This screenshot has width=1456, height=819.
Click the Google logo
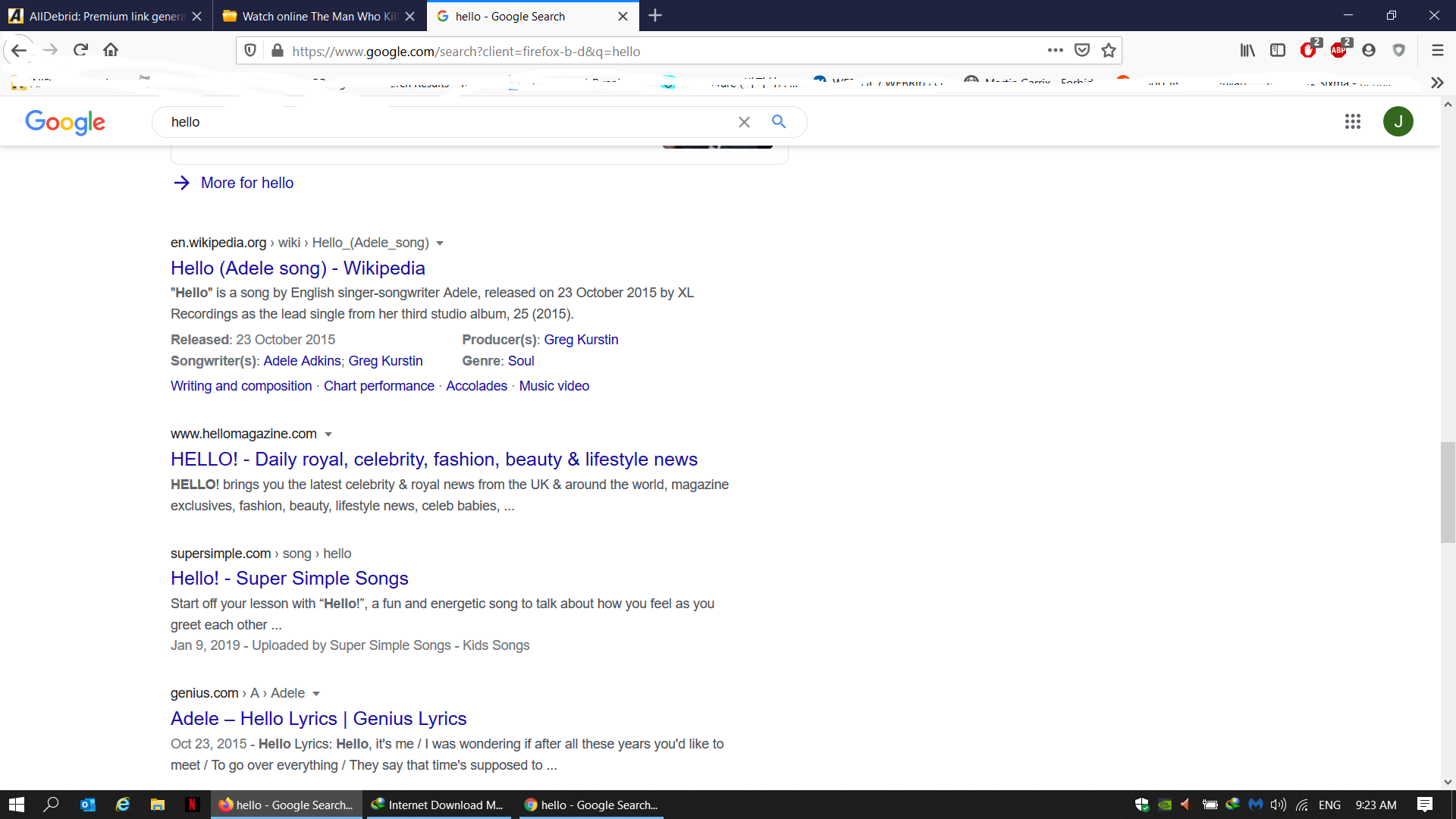(x=65, y=122)
